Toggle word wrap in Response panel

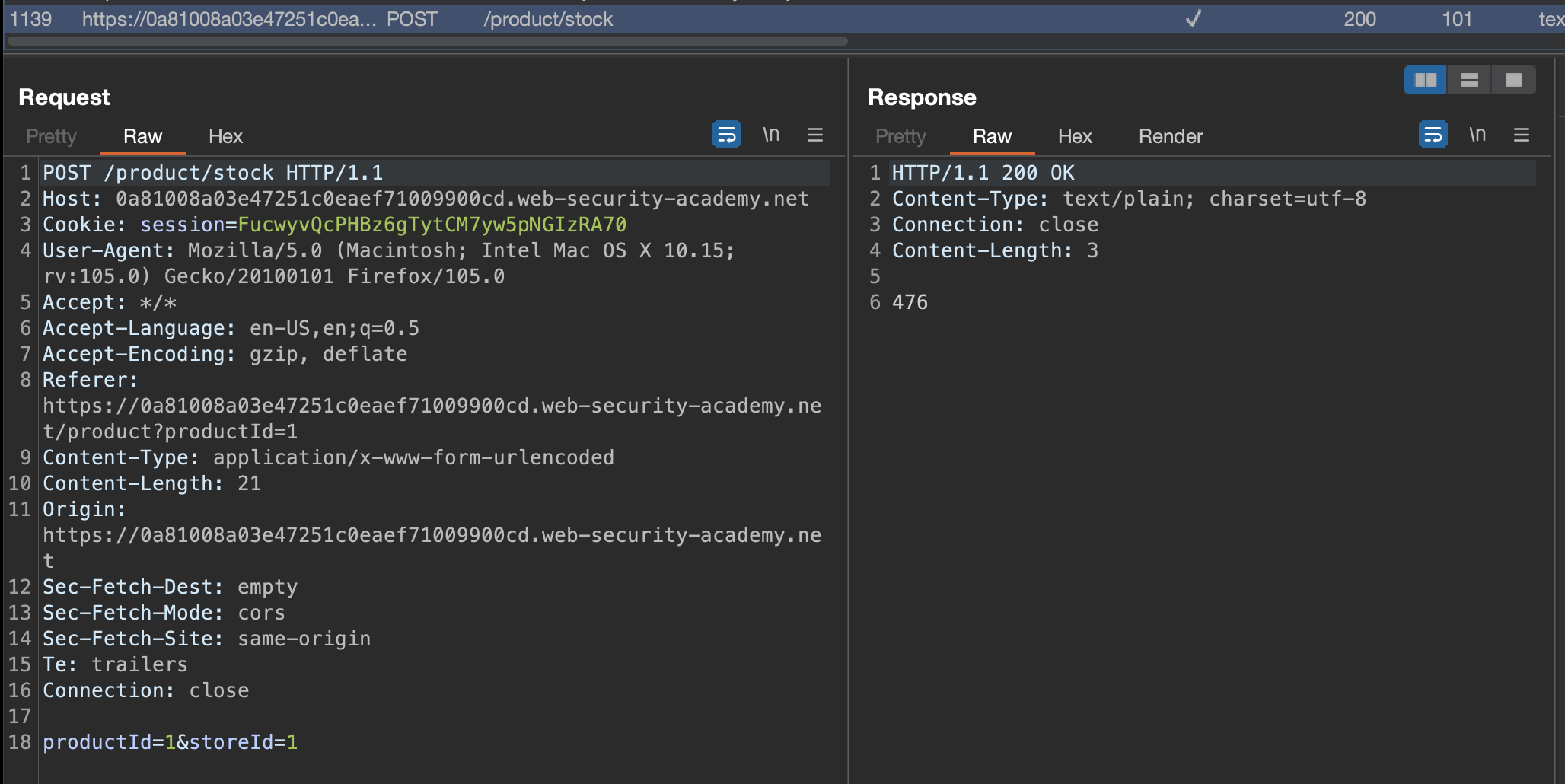(1433, 135)
